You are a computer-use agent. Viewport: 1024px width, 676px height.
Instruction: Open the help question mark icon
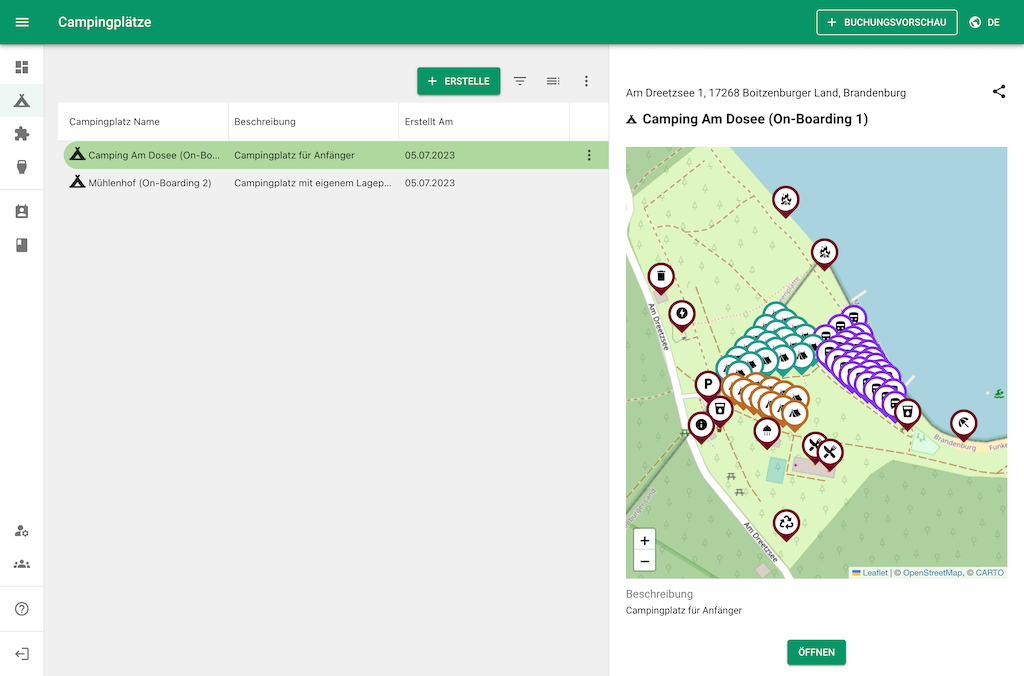click(x=22, y=609)
